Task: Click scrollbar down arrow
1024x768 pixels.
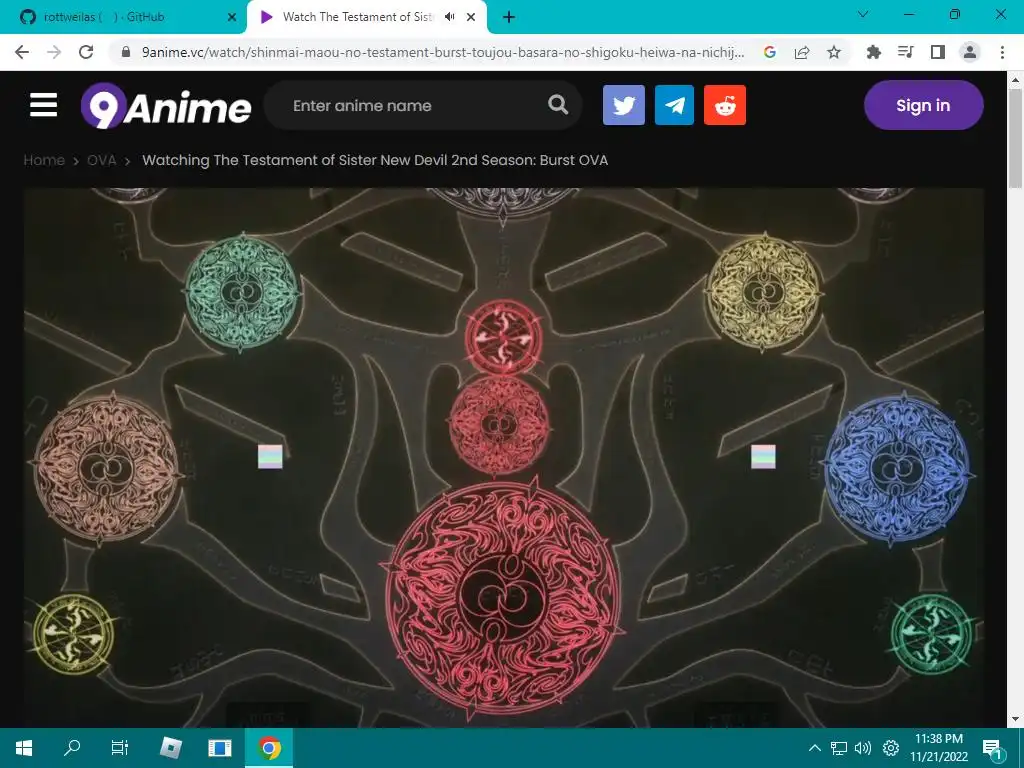Action: pyautogui.click(x=1015, y=720)
